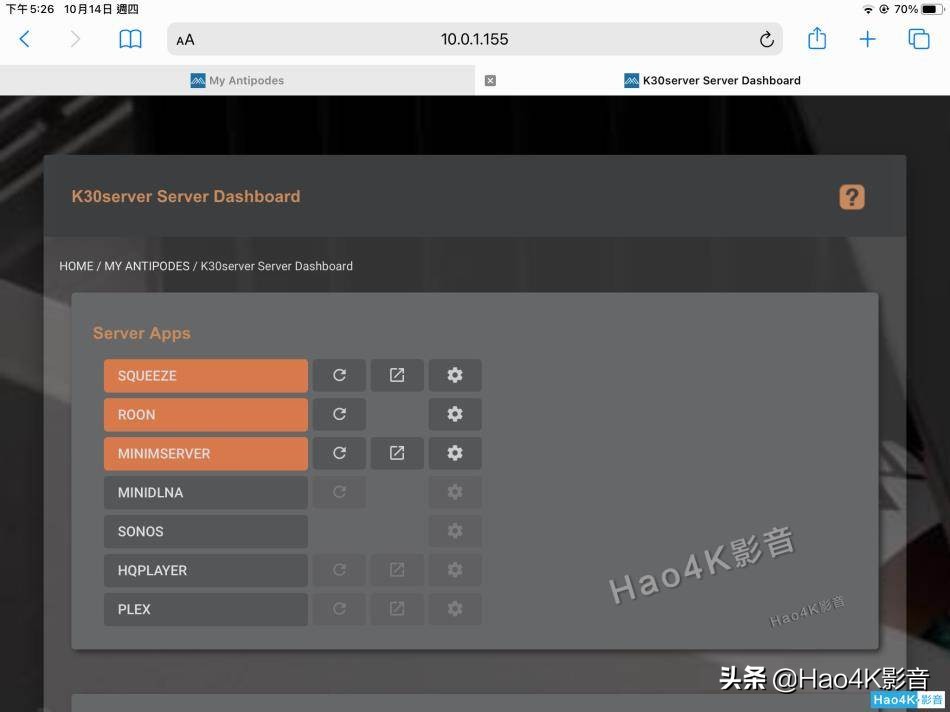The height and width of the screenshot is (712, 950).
Task: Select the K30server Server Dashboard tab
Action: click(x=712, y=80)
